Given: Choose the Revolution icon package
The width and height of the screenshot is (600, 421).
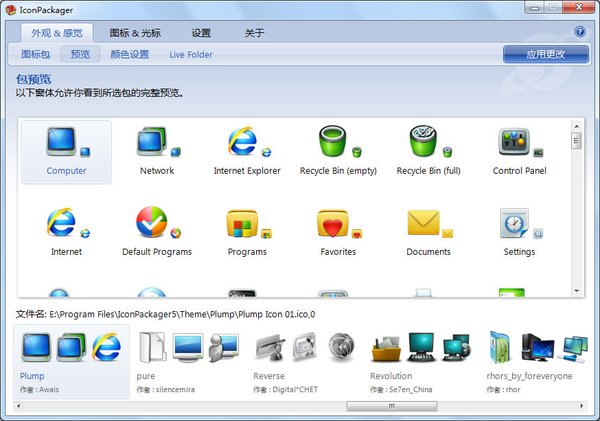Looking at the screenshot, I should (x=422, y=362).
